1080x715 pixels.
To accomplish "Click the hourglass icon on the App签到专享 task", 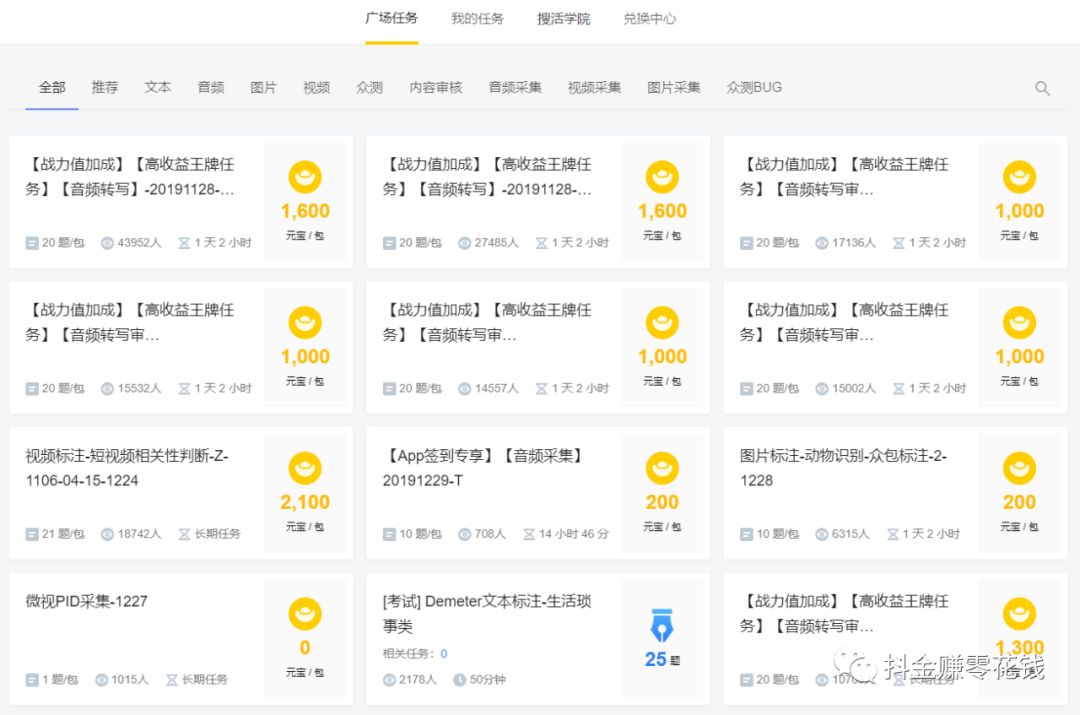I will point(528,533).
